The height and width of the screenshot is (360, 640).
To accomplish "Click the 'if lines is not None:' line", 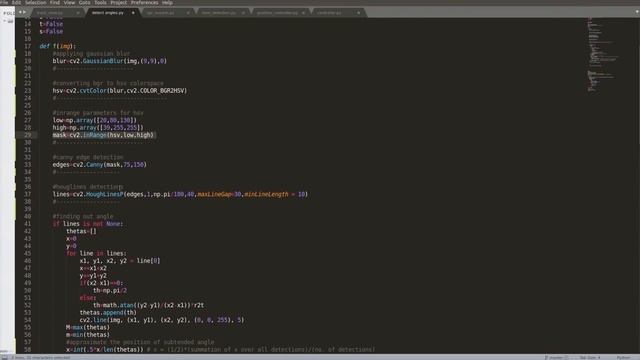I will [x=88, y=224].
